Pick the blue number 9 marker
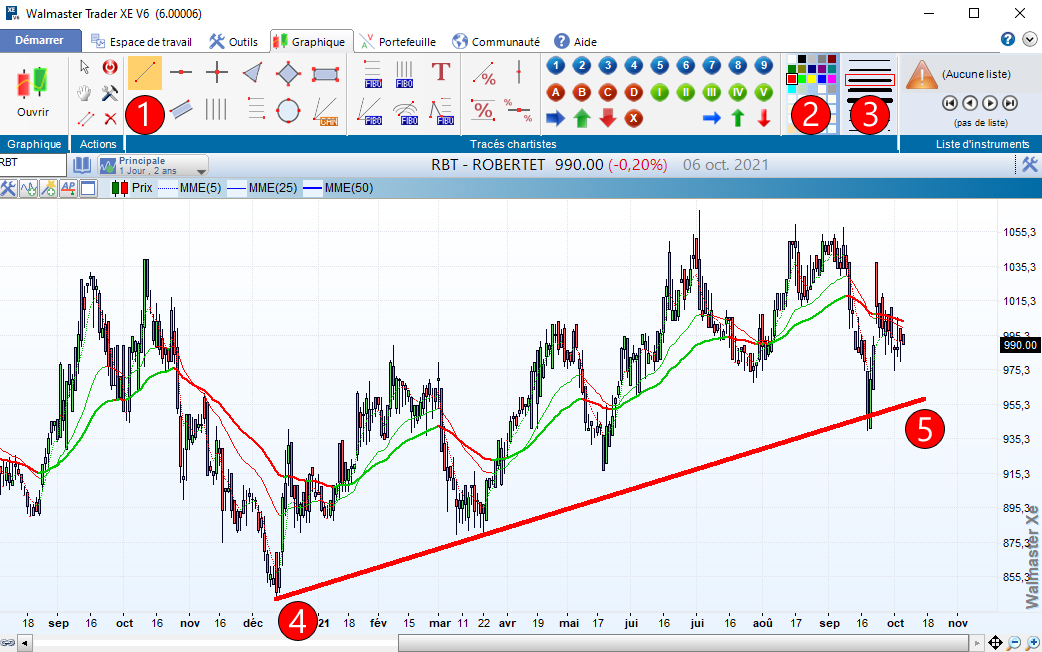Viewport: 1042px width, 652px height. point(764,65)
